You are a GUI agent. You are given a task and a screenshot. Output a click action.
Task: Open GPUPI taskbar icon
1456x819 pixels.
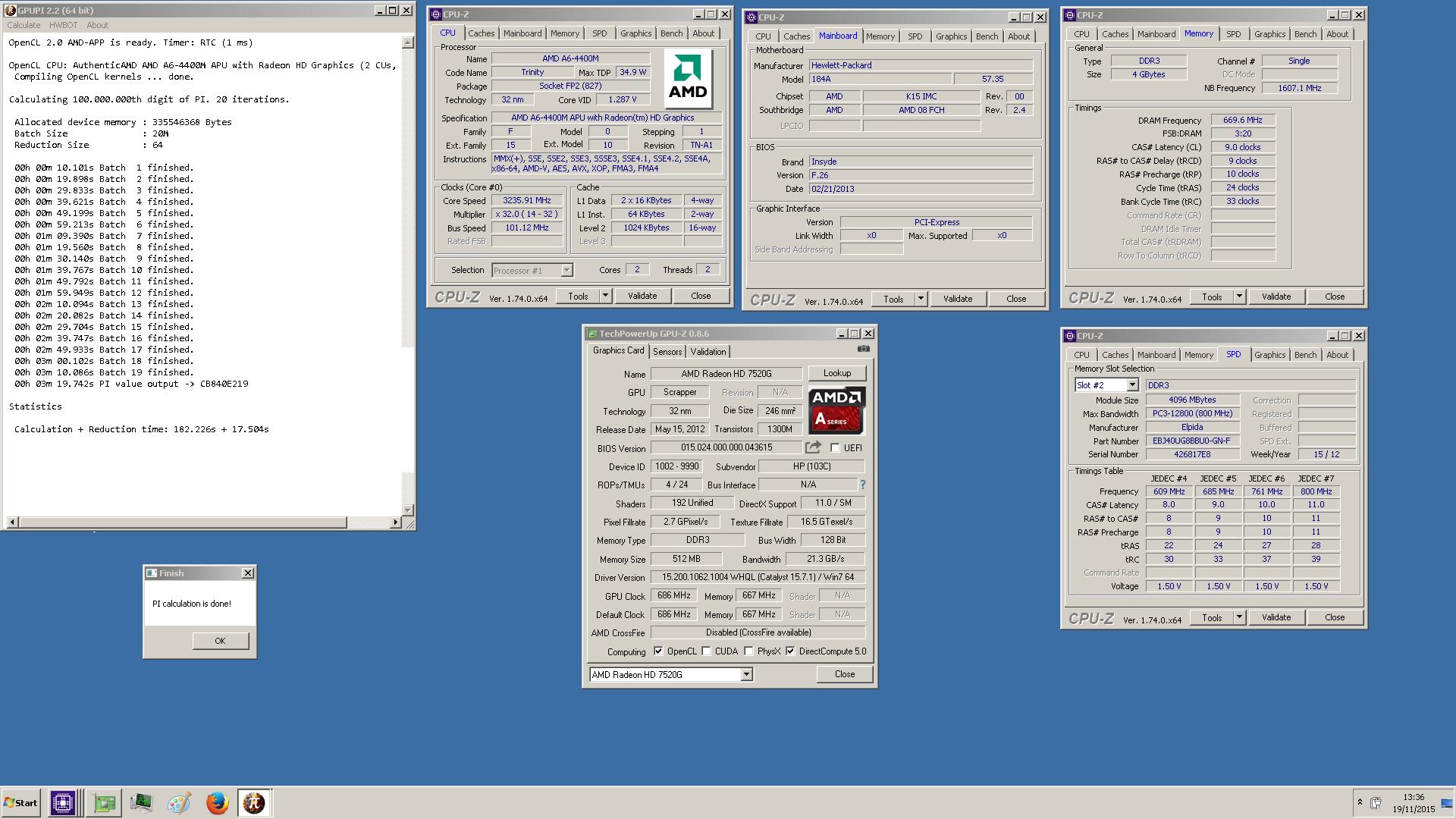tap(254, 803)
